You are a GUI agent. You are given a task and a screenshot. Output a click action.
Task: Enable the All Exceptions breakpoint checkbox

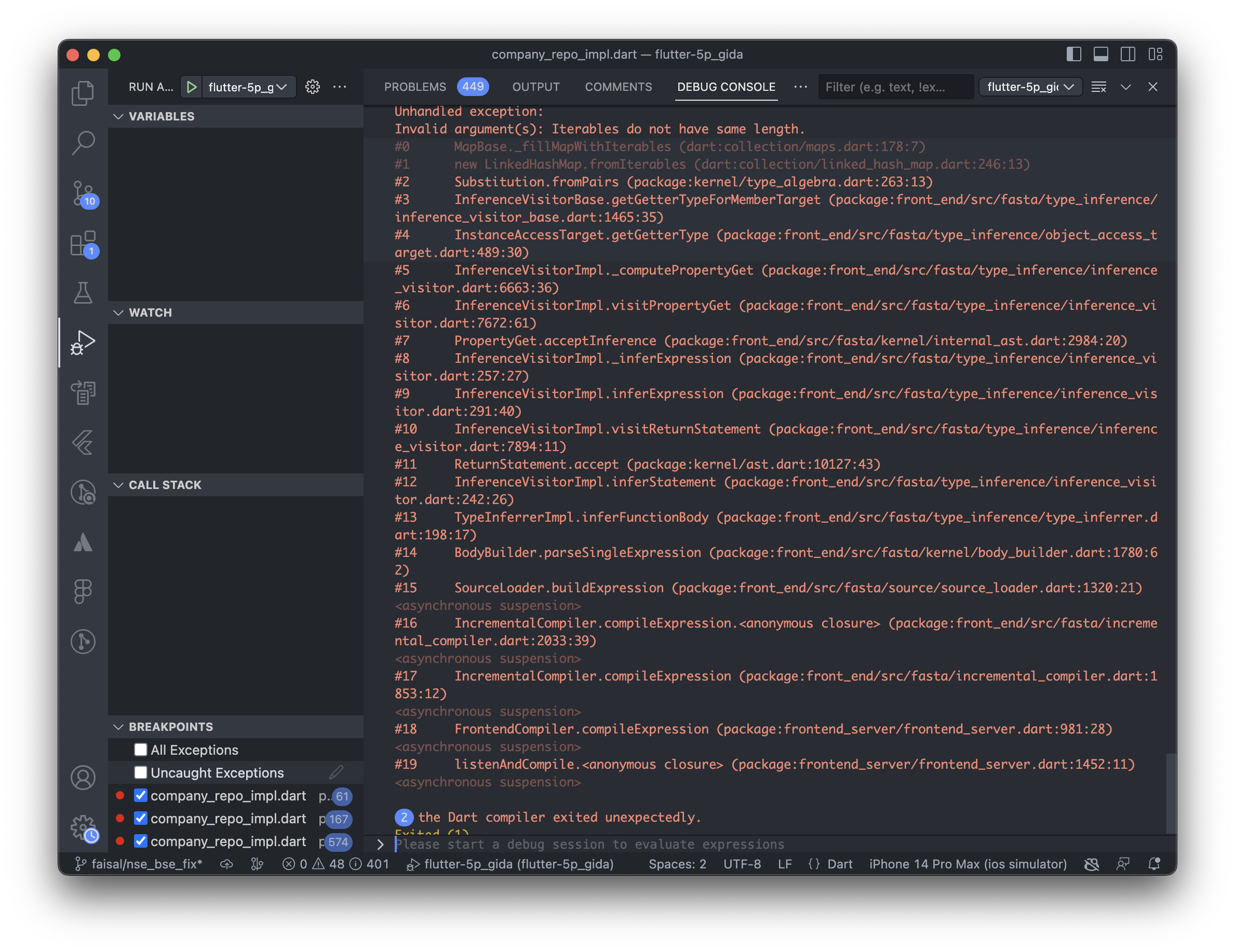(x=141, y=750)
